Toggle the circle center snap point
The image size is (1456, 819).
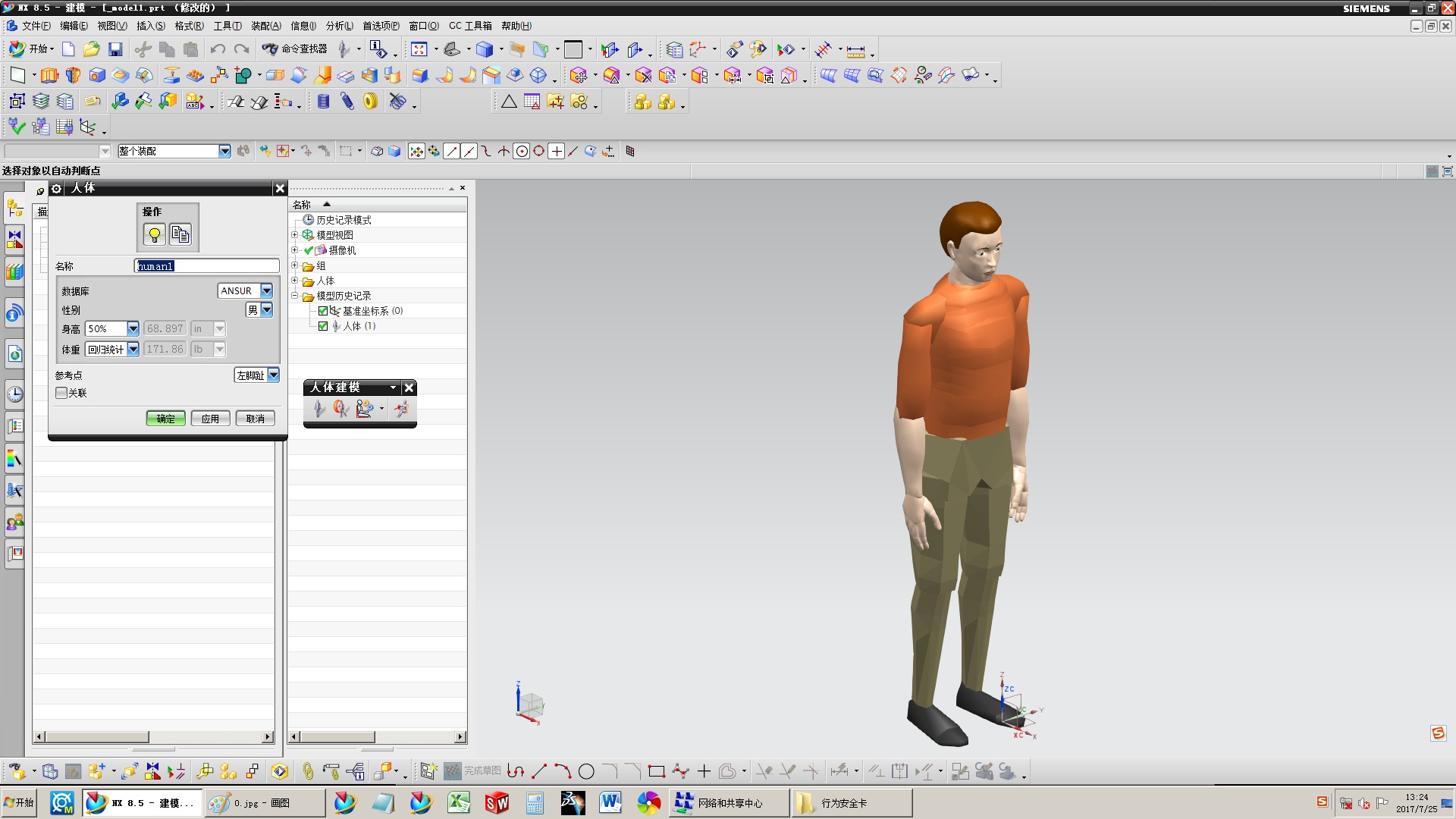522,152
